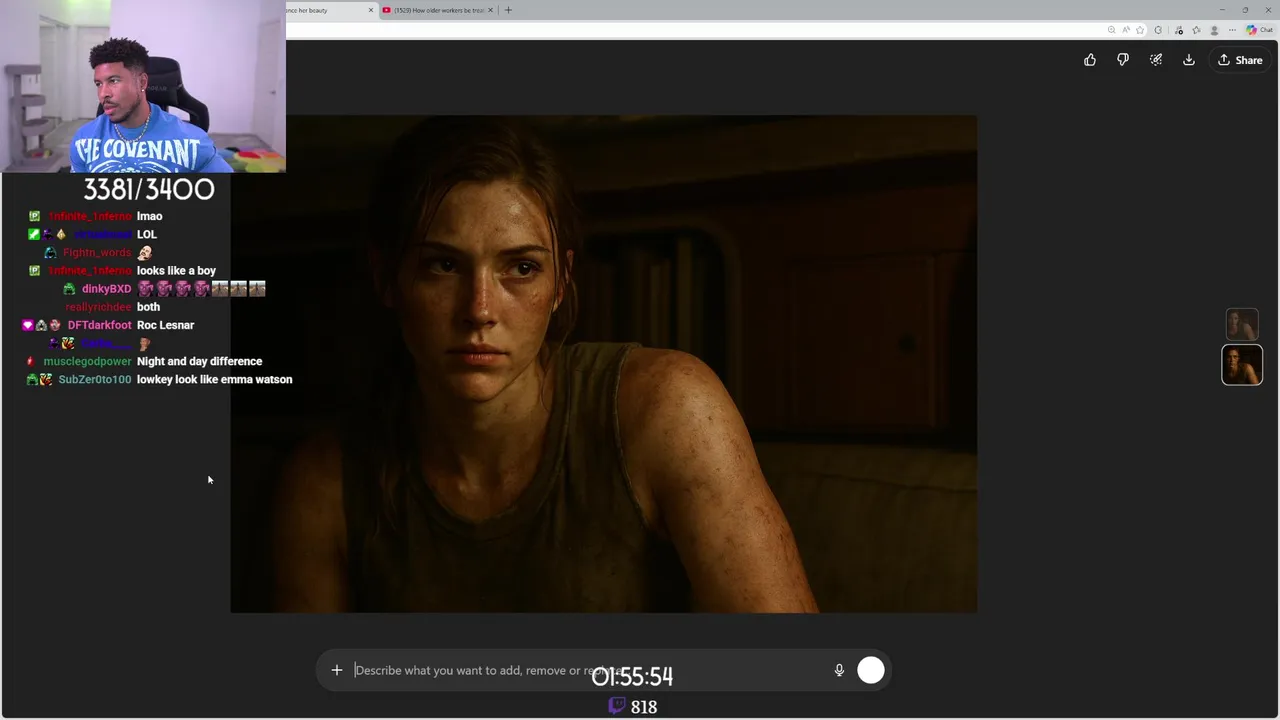The height and width of the screenshot is (720, 1280).
Task: Select the first image version thumbnail
Action: coord(1242,324)
